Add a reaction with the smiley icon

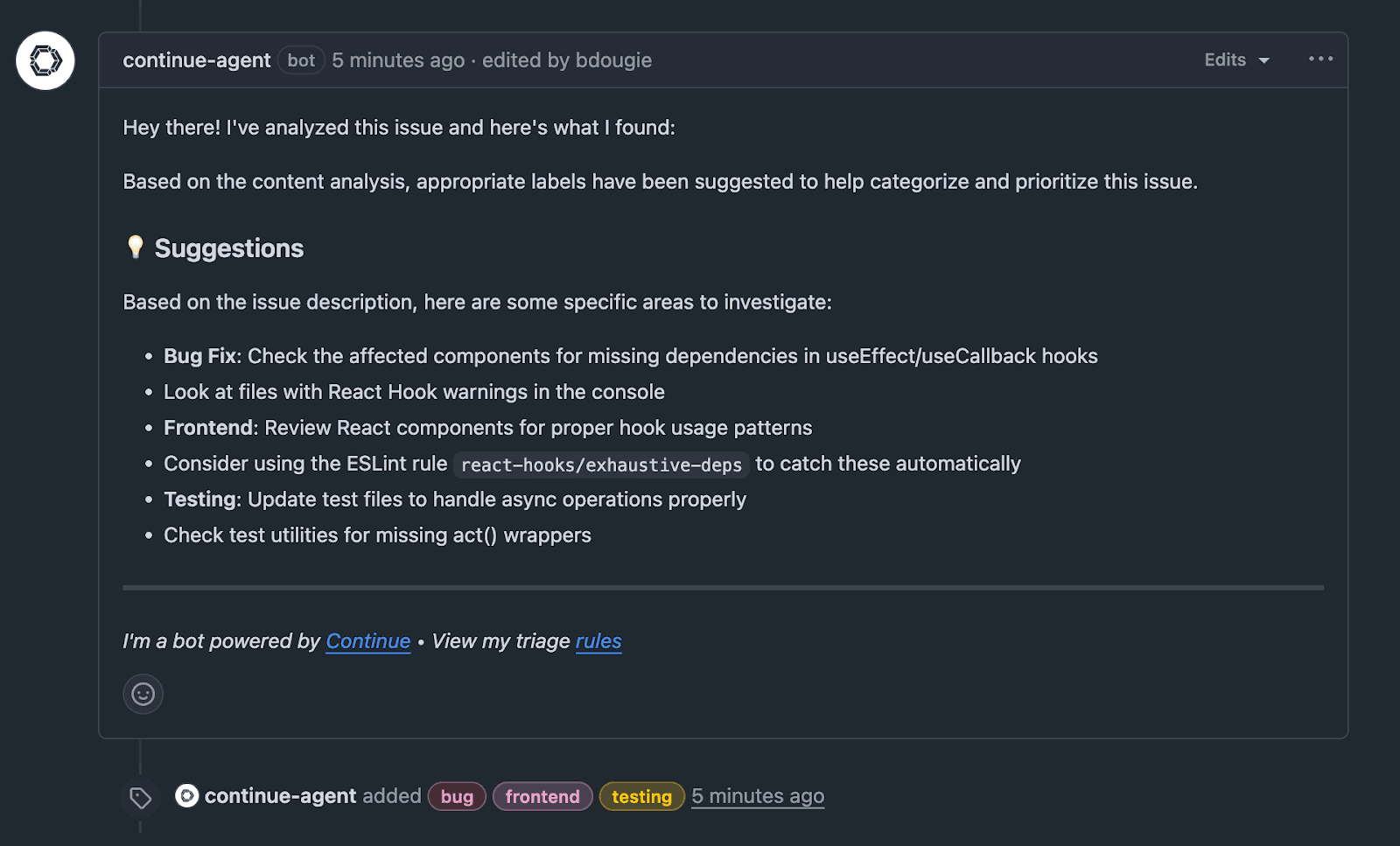143,694
